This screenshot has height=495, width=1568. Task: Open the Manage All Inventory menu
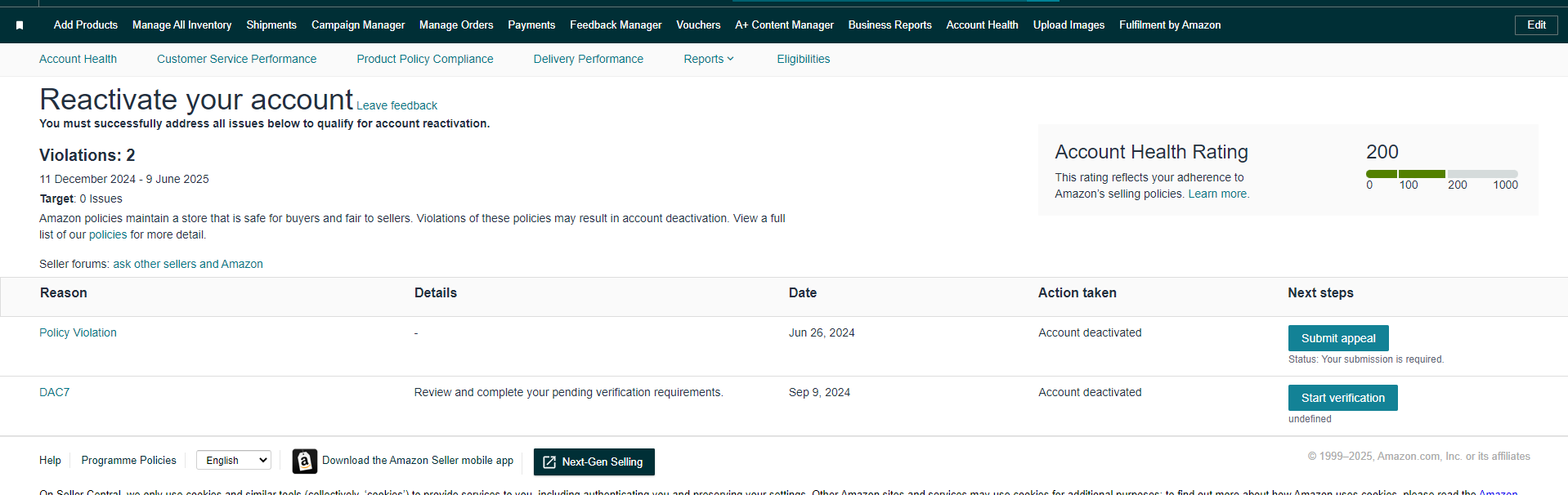click(181, 25)
